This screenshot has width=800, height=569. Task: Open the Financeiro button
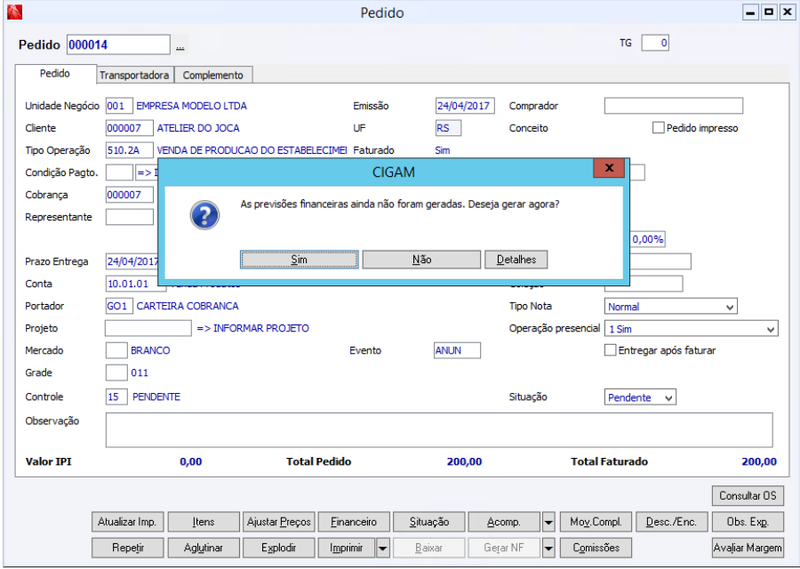tap(354, 522)
